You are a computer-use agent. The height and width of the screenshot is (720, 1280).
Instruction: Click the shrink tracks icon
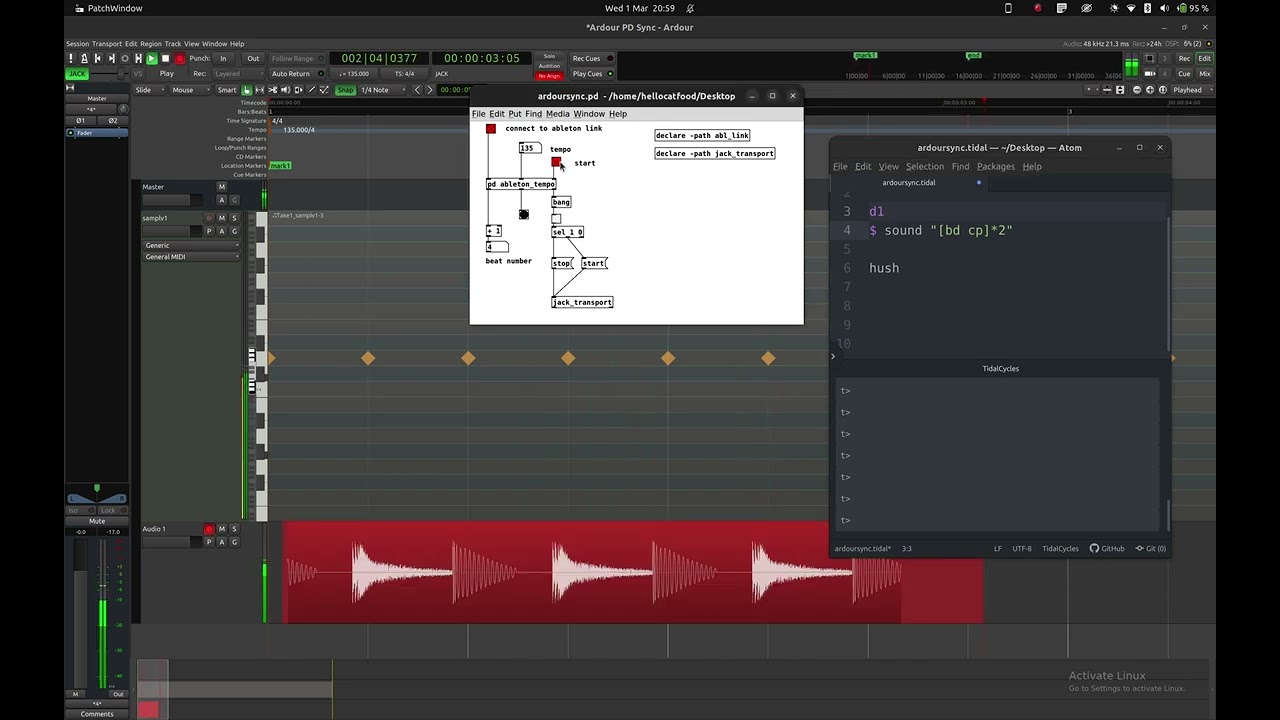pyautogui.click(x=1107, y=90)
